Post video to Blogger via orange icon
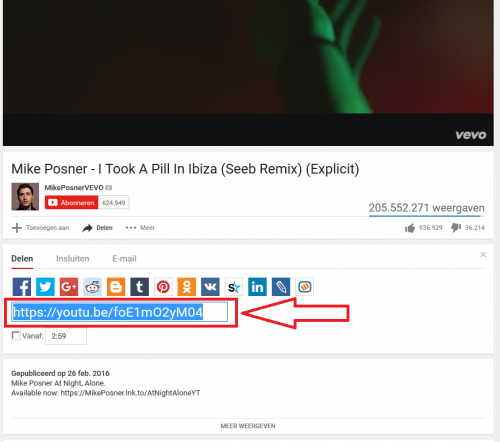This screenshot has height=442, width=500. pos(116,287)
